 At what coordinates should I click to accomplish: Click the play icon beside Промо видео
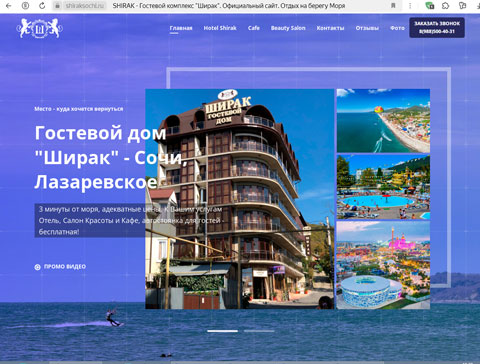click(37, 267)
